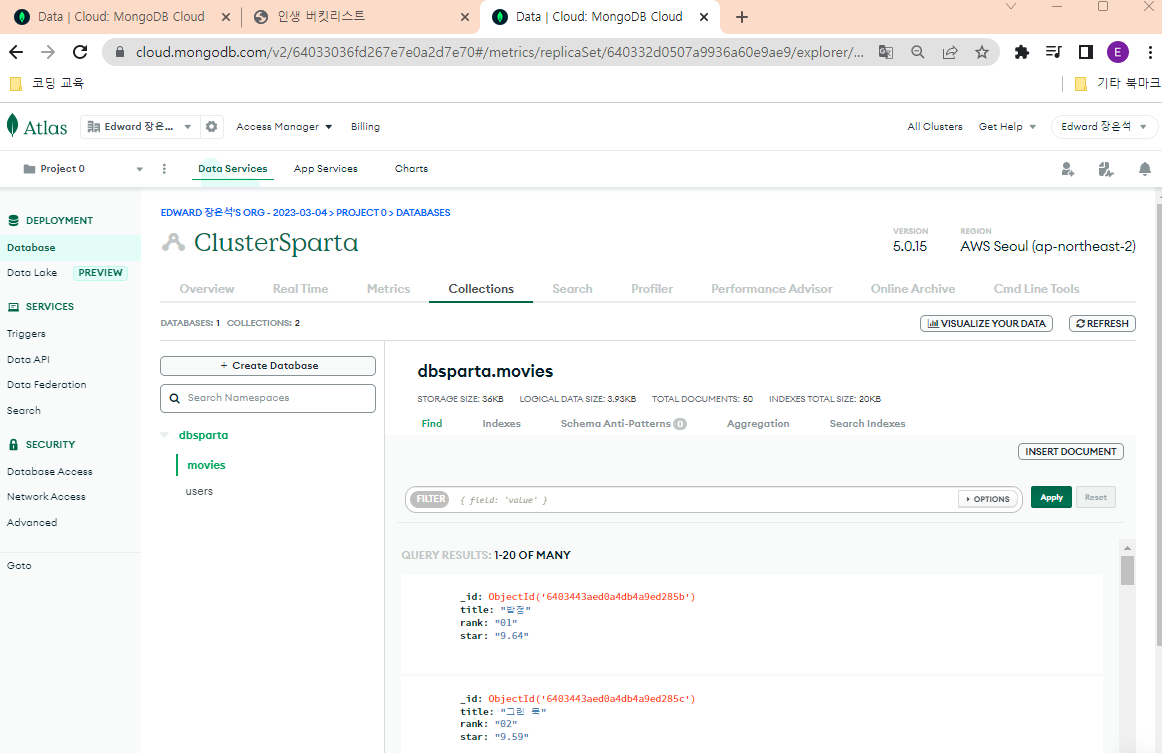Open Chrome profile avatar E
Image resolution: width=1162 pixels, height=753 pixels.
pyautogui.click(x=1118, y=52)
